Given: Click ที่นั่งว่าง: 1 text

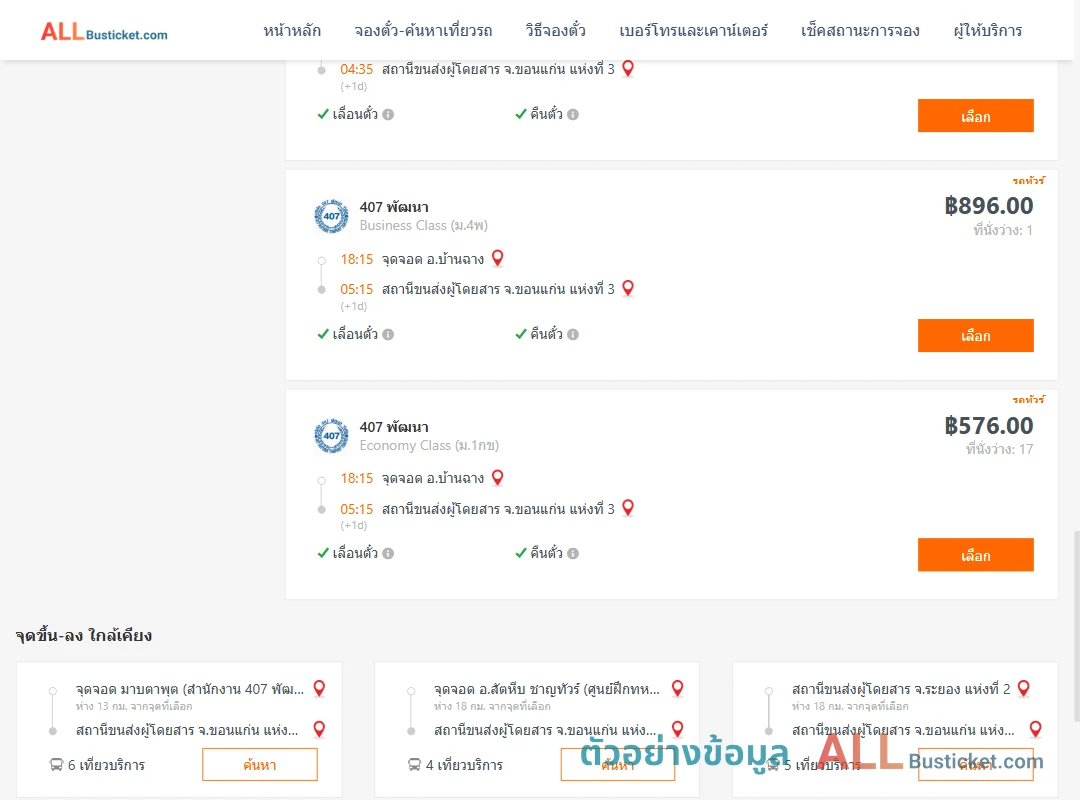Looking at the screenshot, I should pyautogui.click(x=1003, y=230).
